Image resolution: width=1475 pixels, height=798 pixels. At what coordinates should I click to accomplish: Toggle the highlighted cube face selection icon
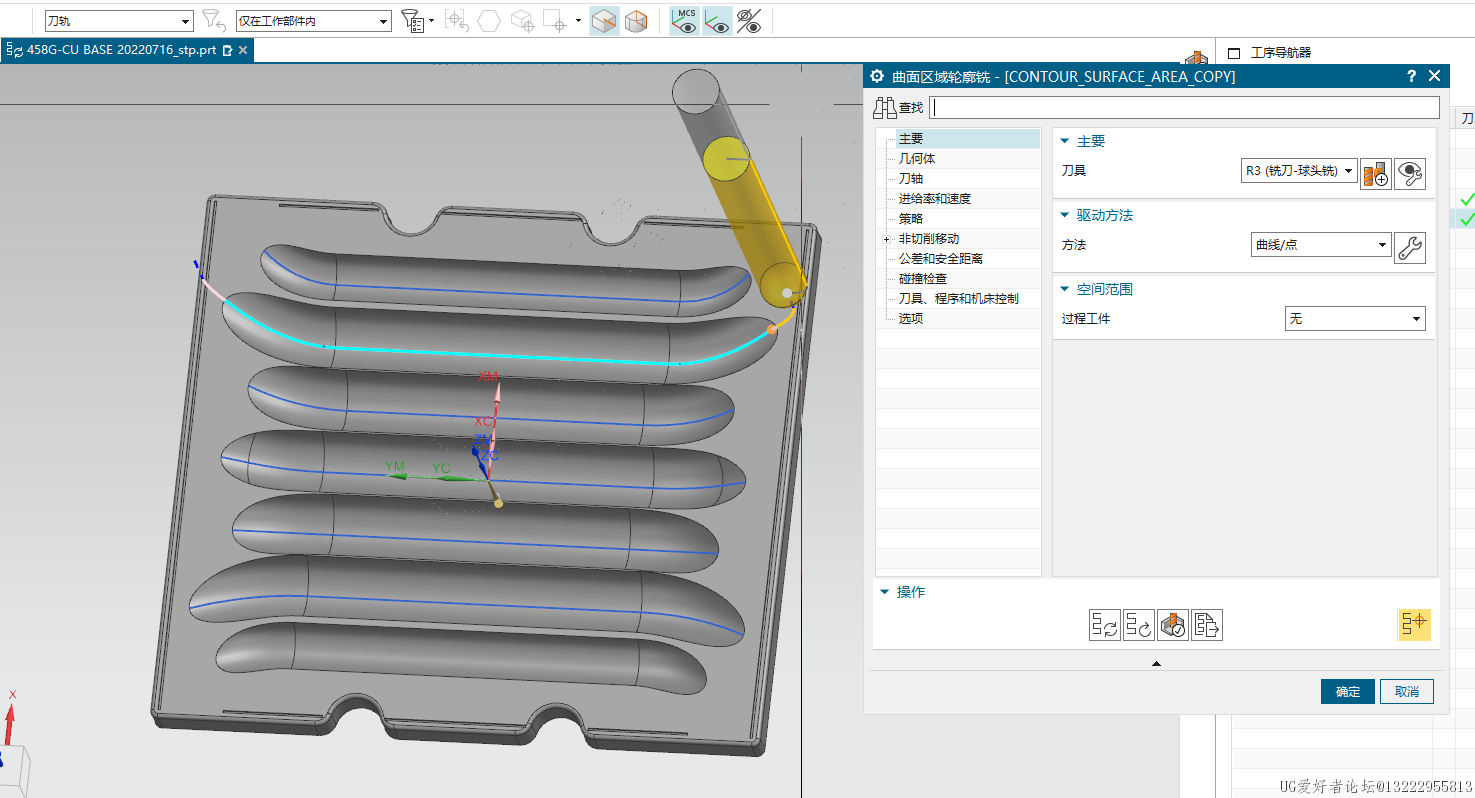[604, 21]
